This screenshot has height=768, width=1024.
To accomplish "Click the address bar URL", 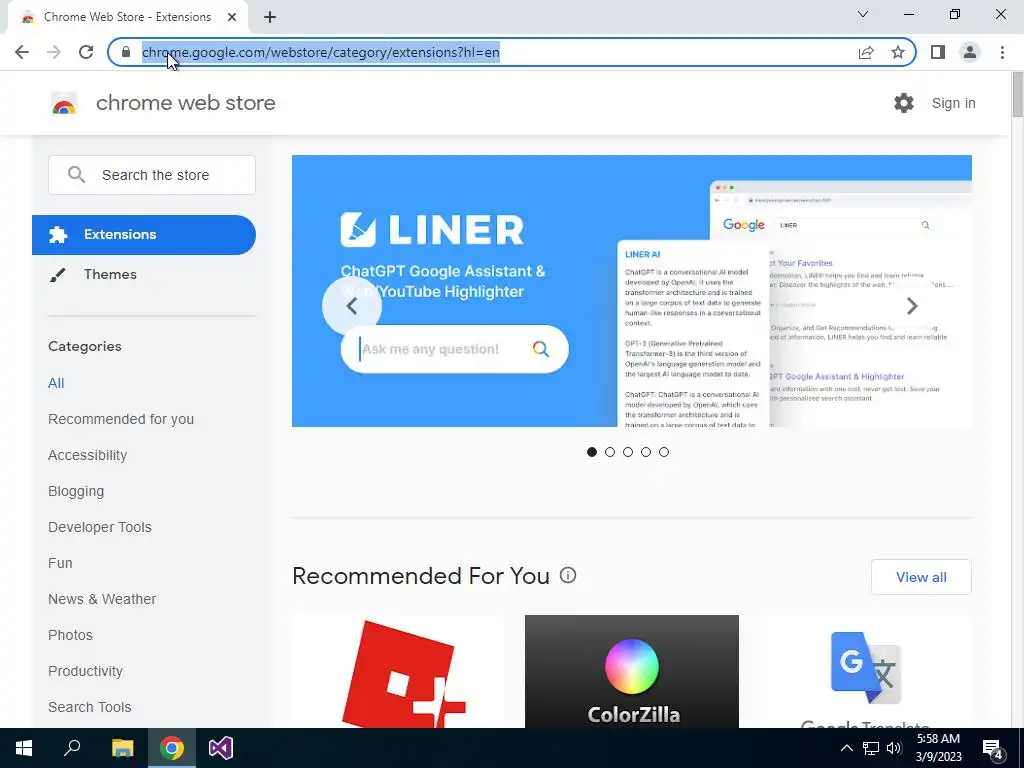I will [321, 52].
